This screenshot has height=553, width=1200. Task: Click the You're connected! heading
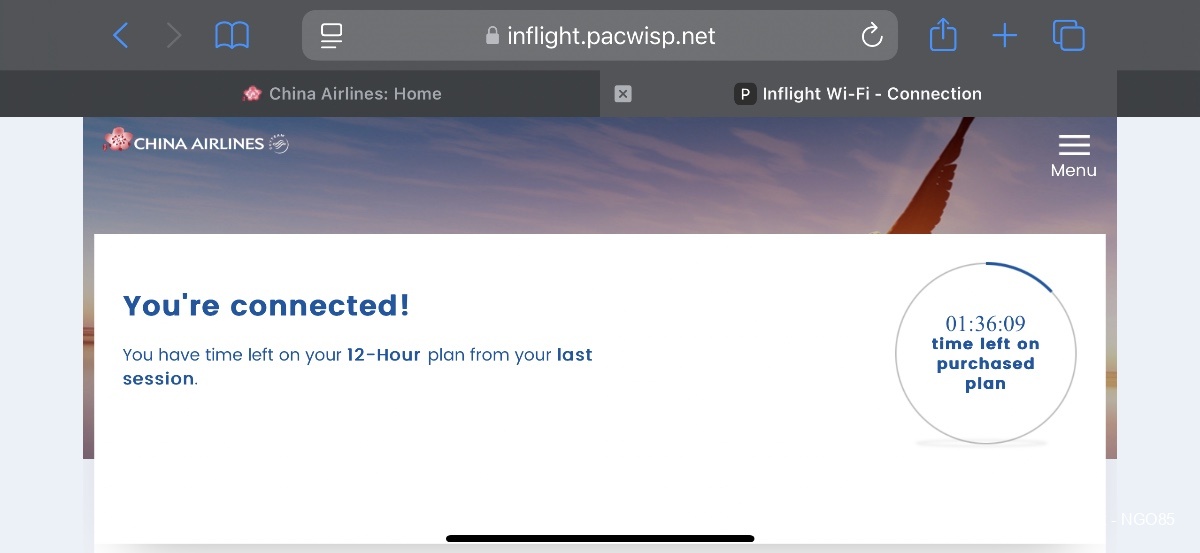click(x=266, y=306)
